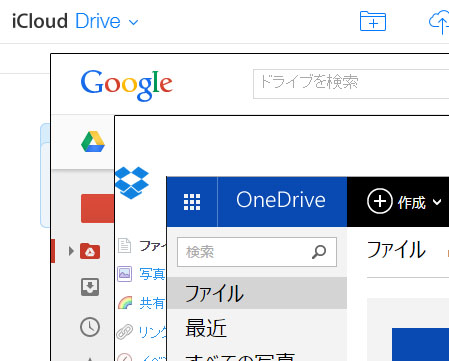Click the iCloud upload cloud icon
This screenshot has height=361, width=449.
pyautogui.click(x=439, y=22)
